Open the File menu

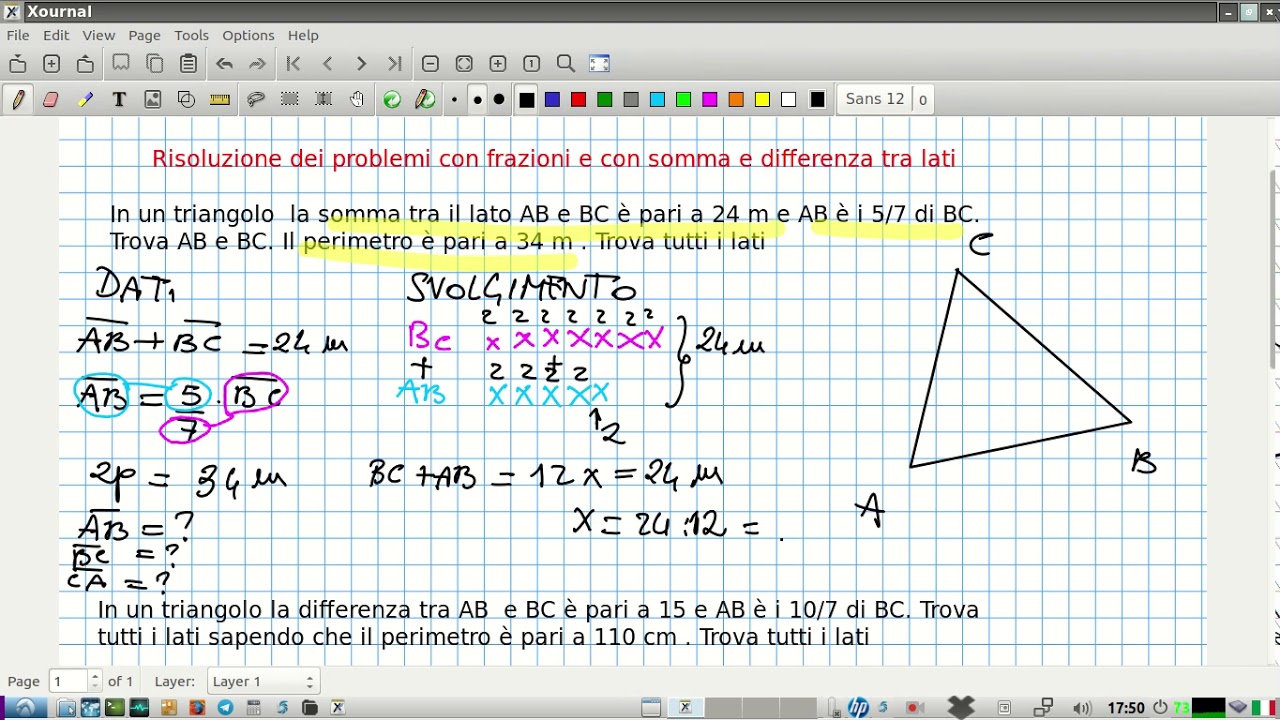[x=18, y=35]
